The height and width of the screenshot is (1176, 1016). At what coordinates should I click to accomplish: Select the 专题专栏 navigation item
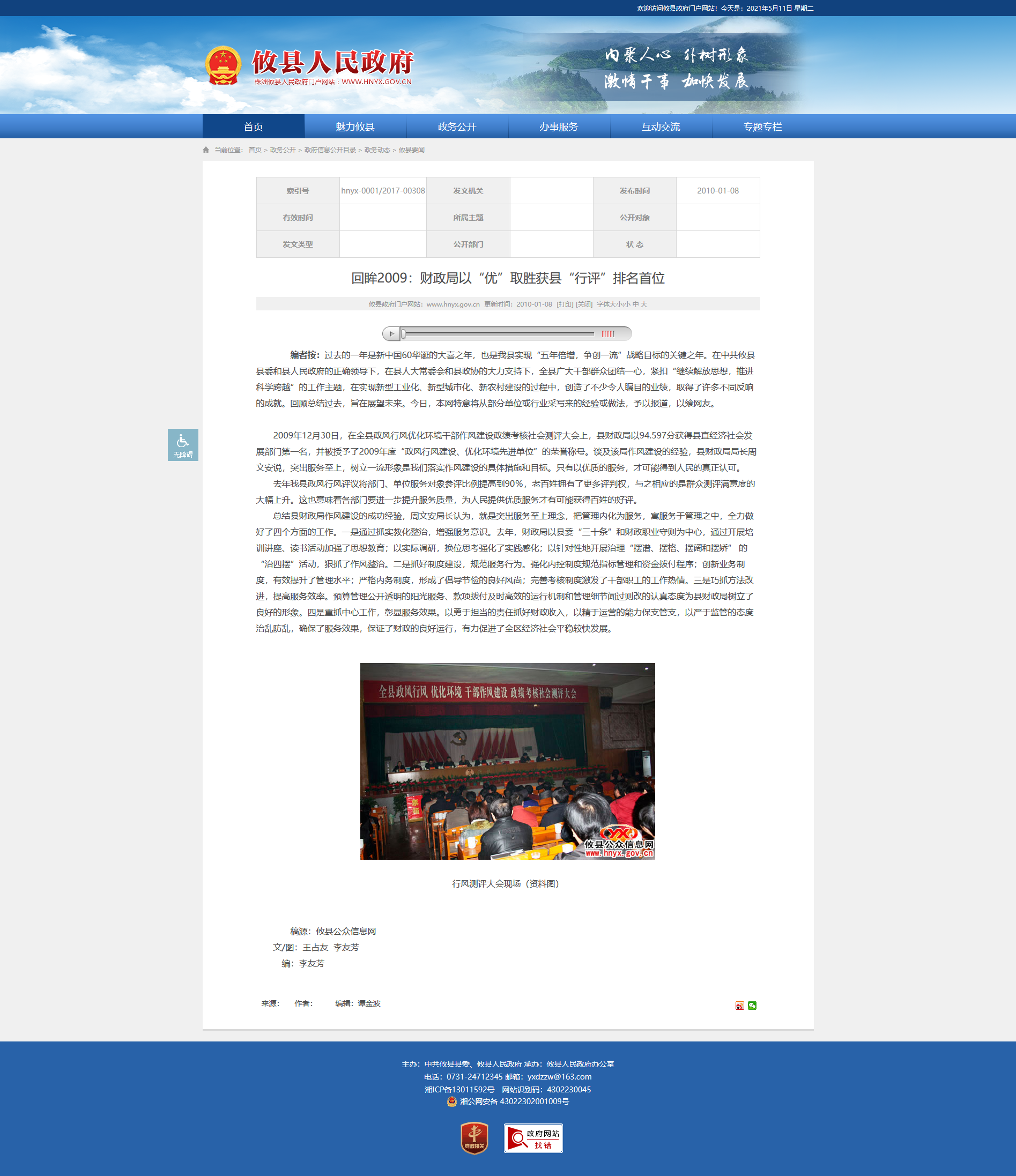coord(762,126)
